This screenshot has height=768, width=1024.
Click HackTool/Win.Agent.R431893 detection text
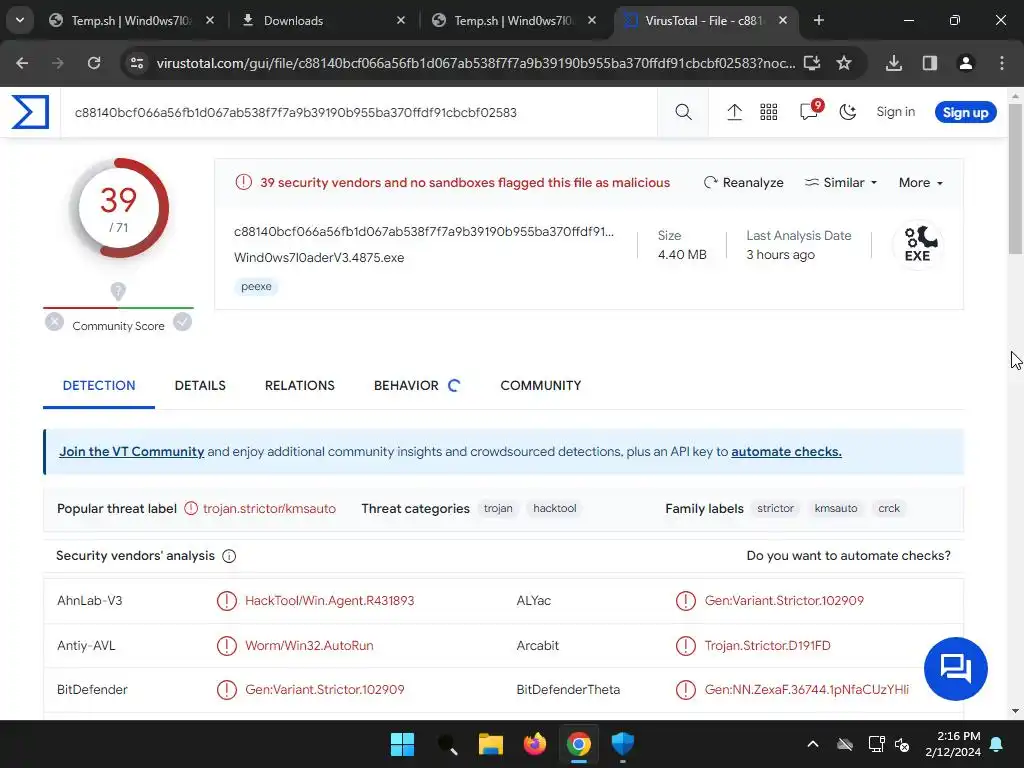click(x=329, y=601)
